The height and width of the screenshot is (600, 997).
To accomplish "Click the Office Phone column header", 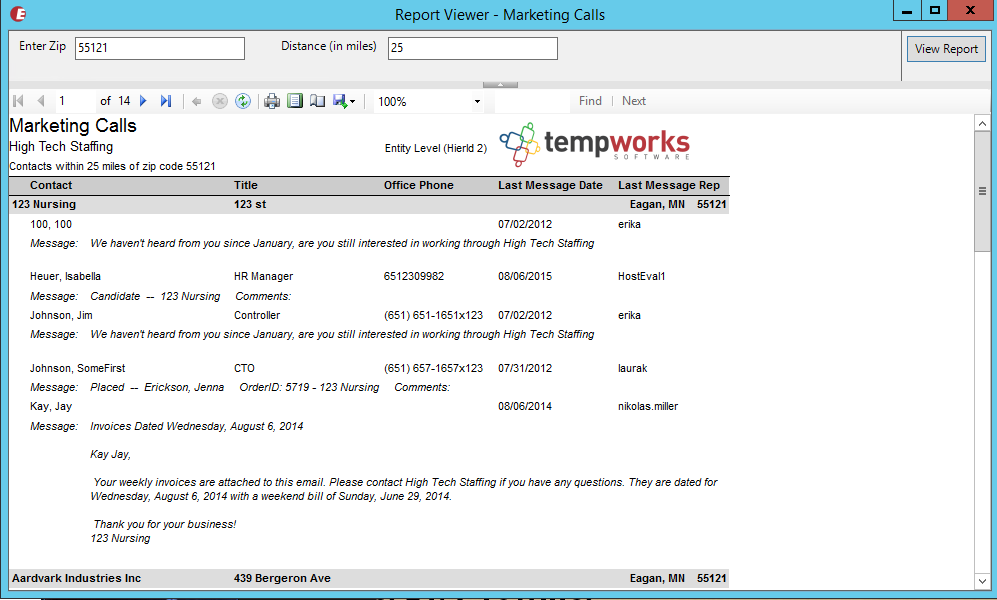I will click(418, 185).
